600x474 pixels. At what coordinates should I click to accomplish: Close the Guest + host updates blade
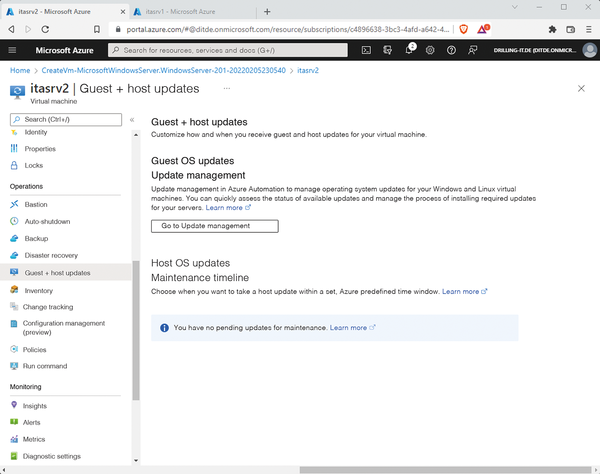(x=581, y=88)
